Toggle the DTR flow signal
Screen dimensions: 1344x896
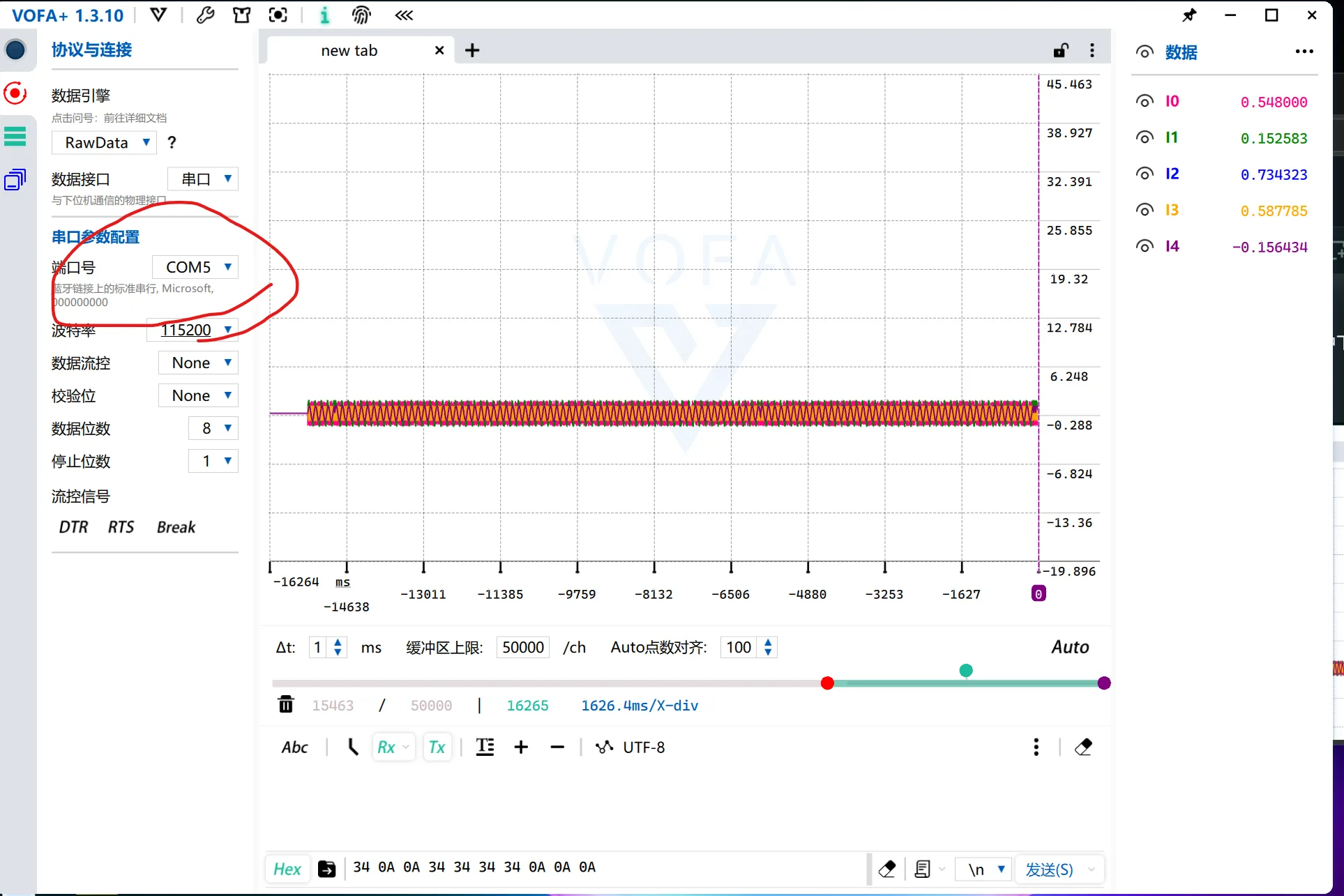tap(73, 527)
